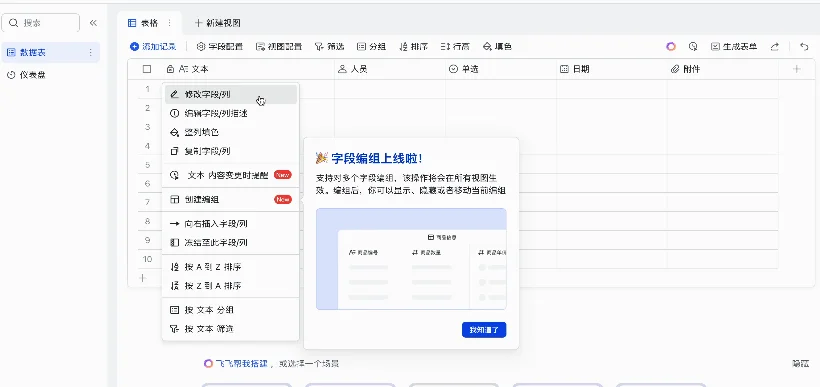Choose 按 A 到 Z 排序
820x387 pixels.
click(x=231, y=267)
